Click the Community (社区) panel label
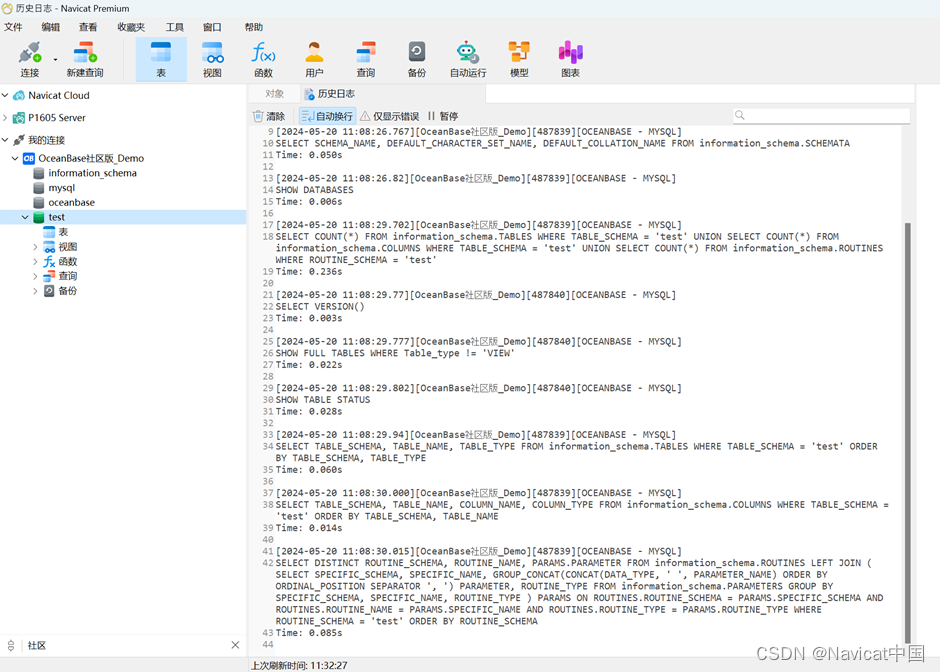The height and width of the screenshot is (672, 940). click(x=37, y=646)
